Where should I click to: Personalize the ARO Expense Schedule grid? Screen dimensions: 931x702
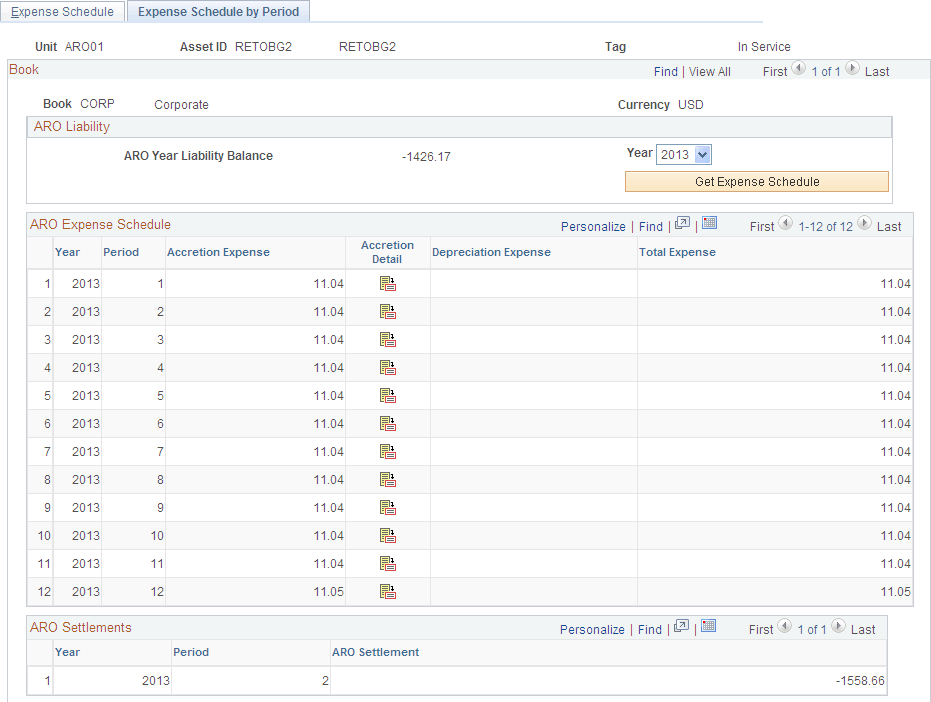(x=593, y=226)
